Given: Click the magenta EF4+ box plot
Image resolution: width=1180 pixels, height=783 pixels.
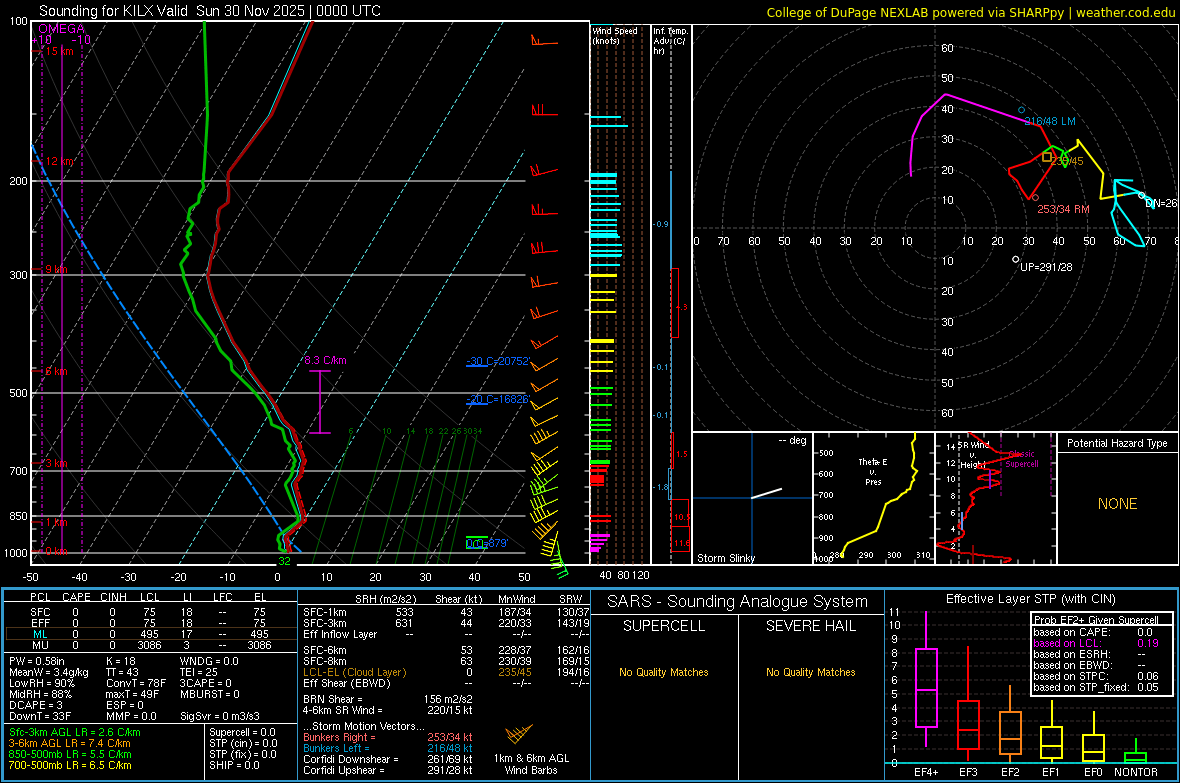Looking at the screenshot, I should 926,687.
